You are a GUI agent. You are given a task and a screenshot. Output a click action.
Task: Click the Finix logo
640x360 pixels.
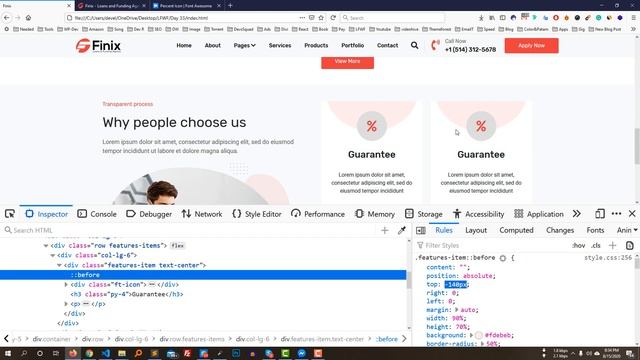[98, 46]
